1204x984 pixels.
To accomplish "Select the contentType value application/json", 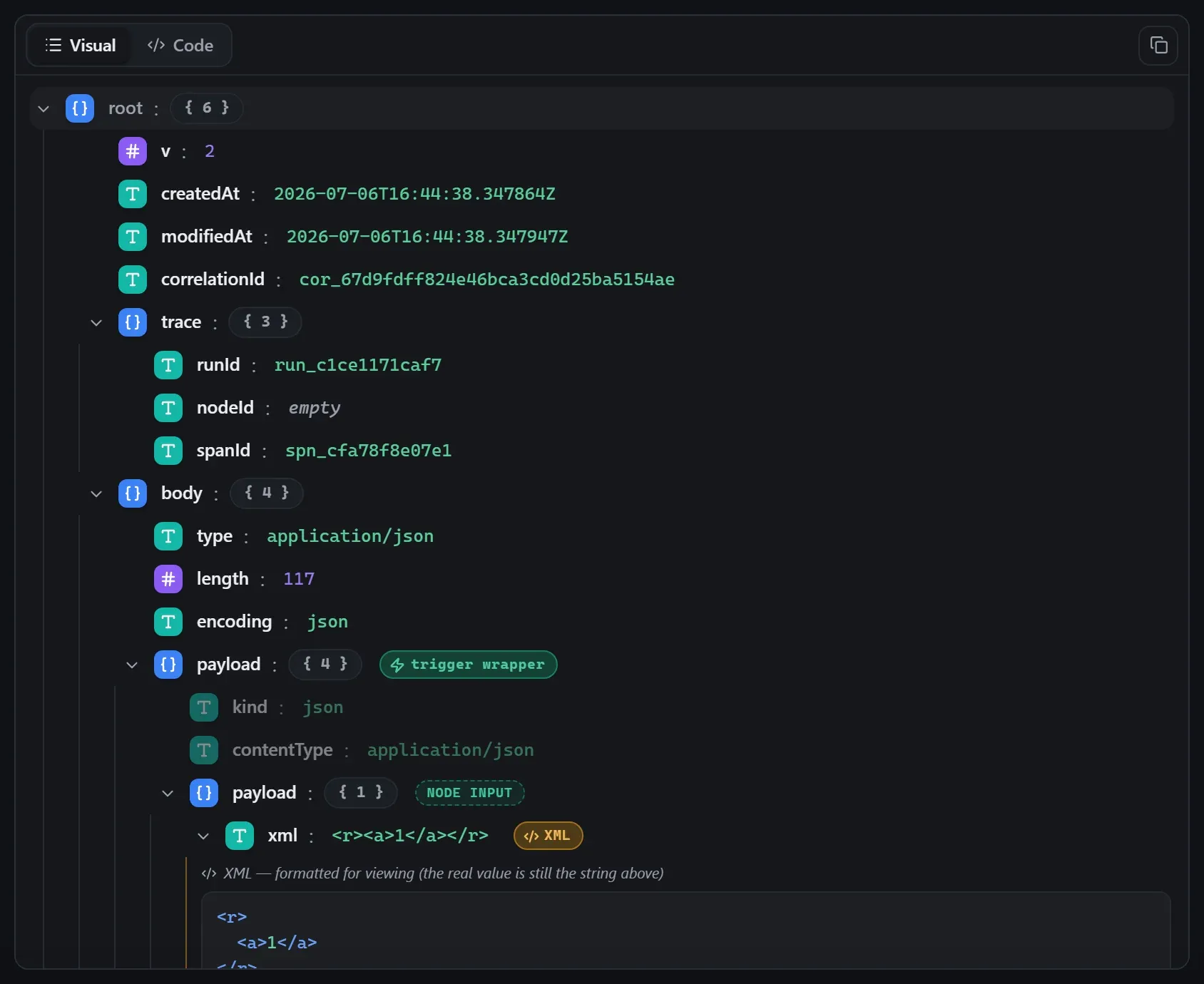I will [x=450, y=750].
